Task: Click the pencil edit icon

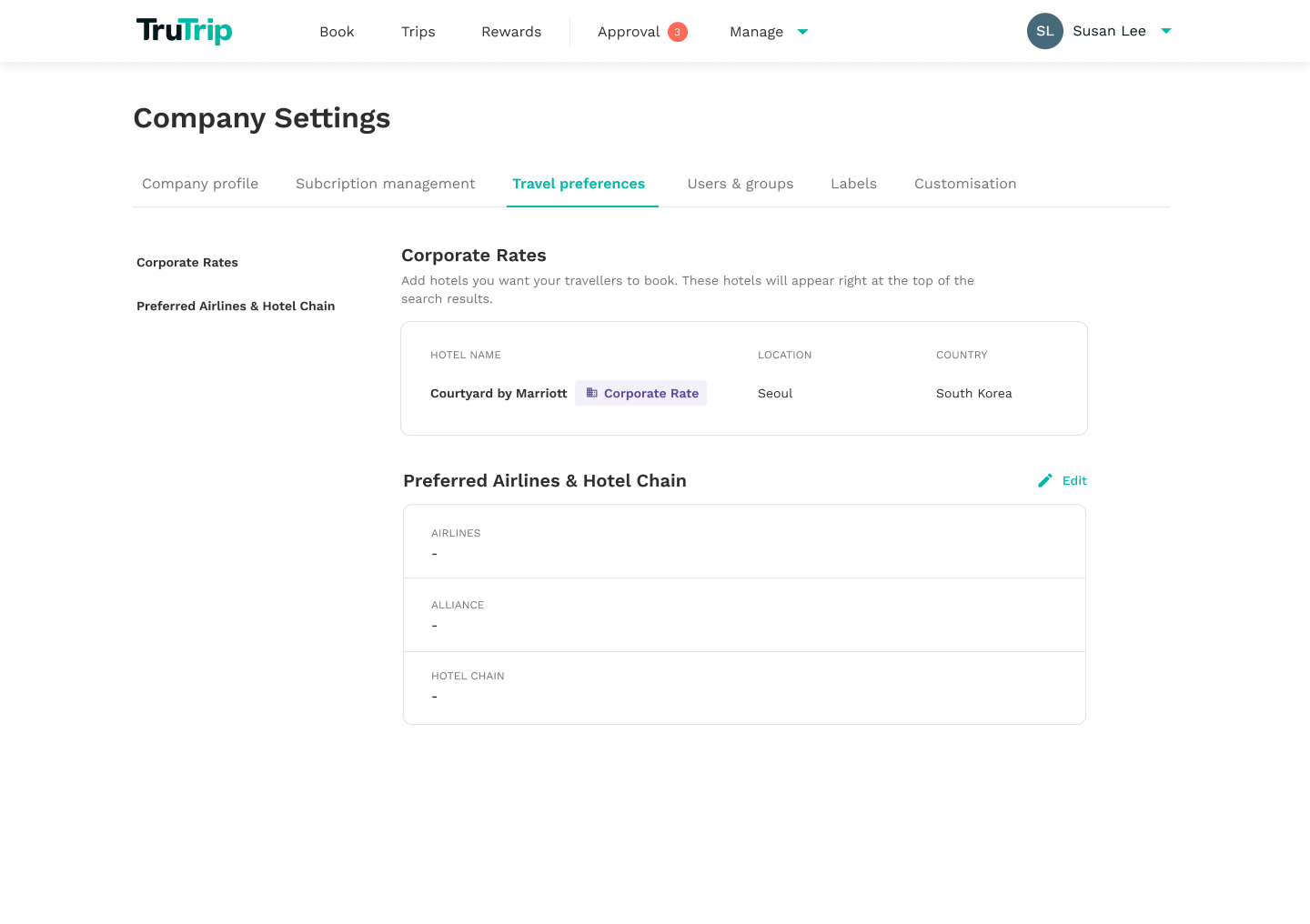Action: [x=1045, y=480]
